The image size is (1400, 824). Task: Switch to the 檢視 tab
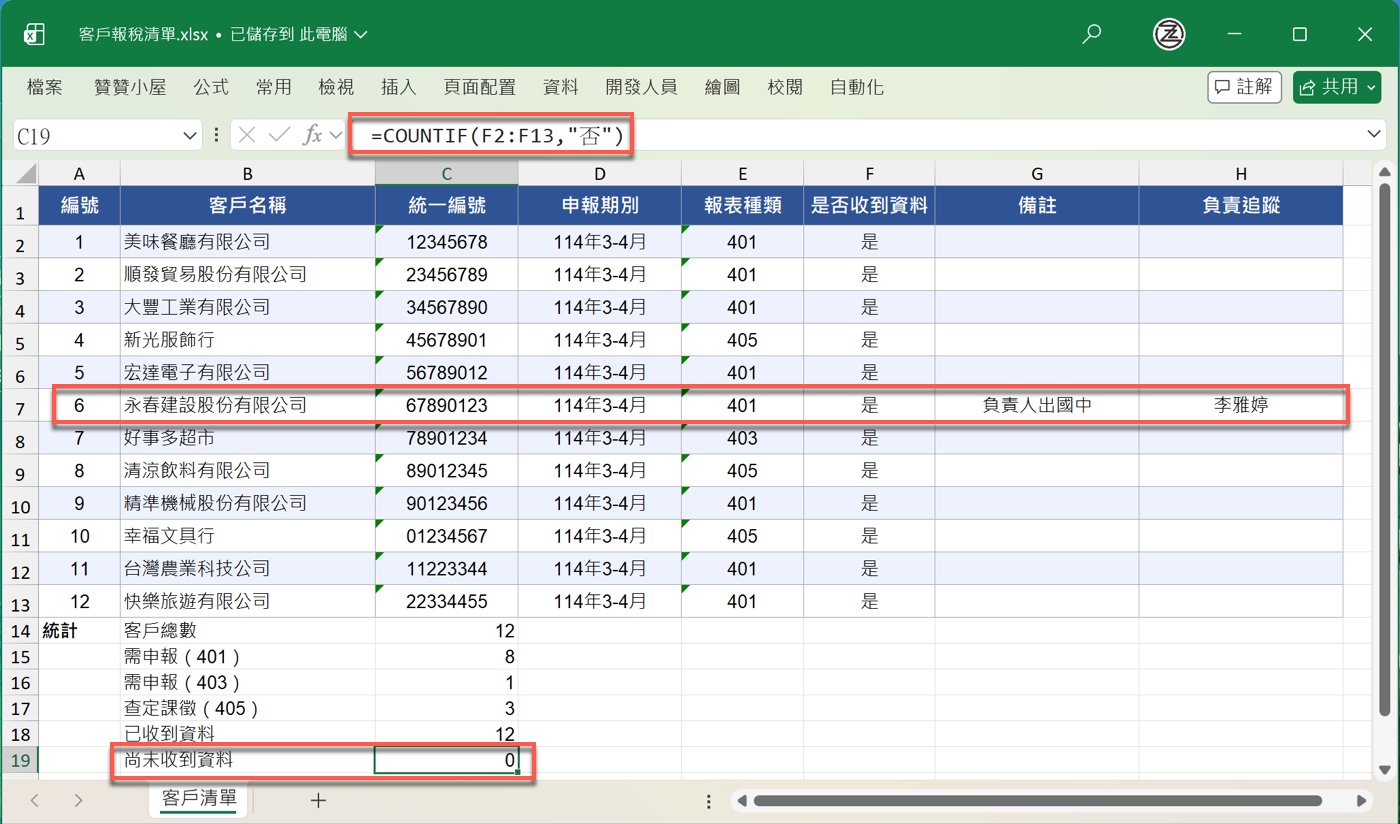click(336, 87)
